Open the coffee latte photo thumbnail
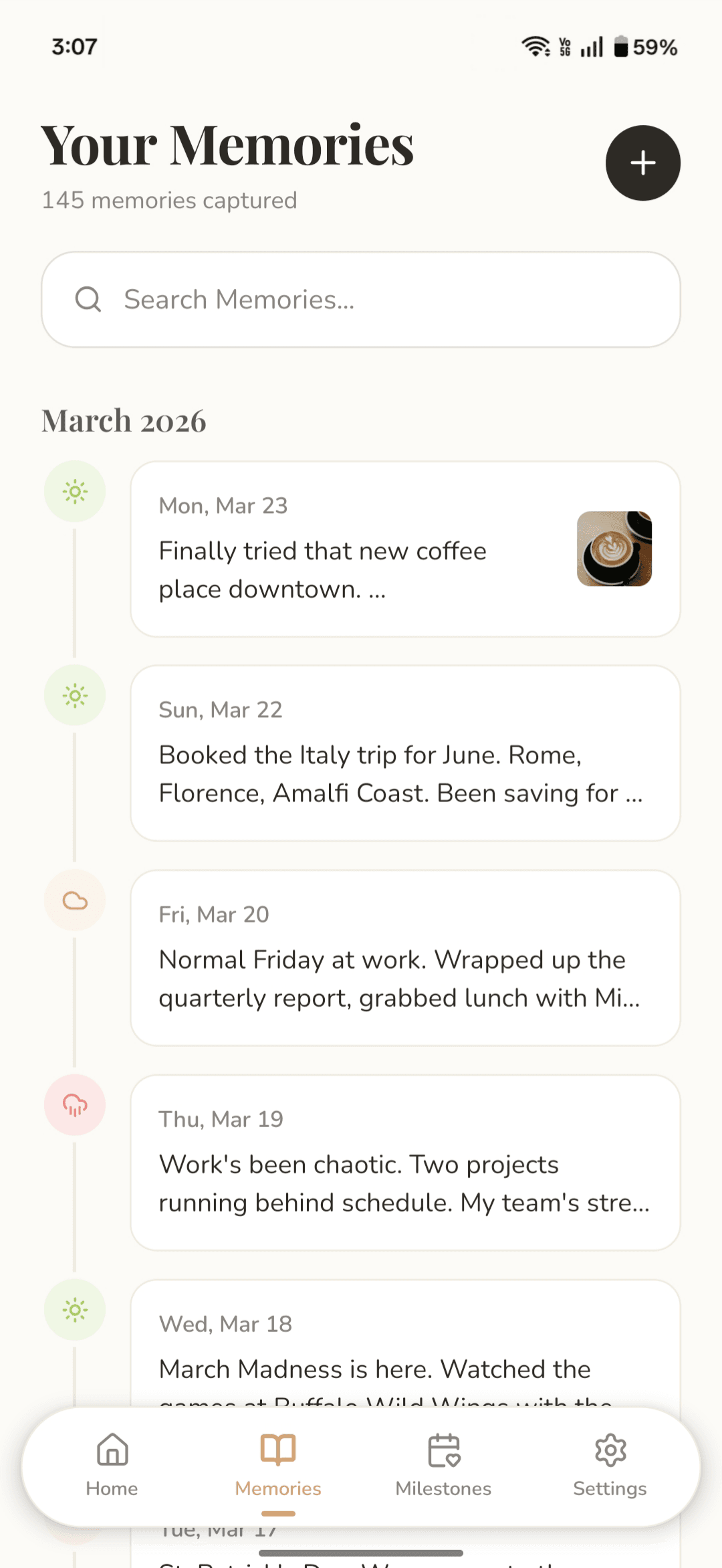Viewport: 722px width, 1568px height. pos(614,549)
